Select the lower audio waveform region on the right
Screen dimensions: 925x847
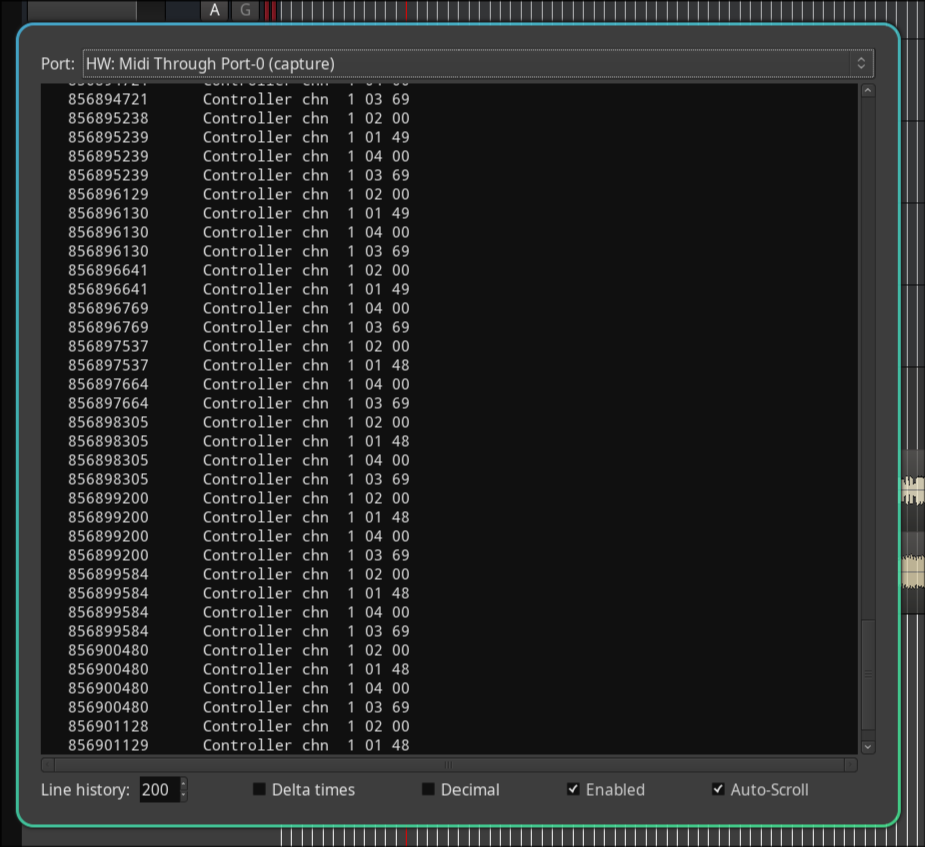912,571
